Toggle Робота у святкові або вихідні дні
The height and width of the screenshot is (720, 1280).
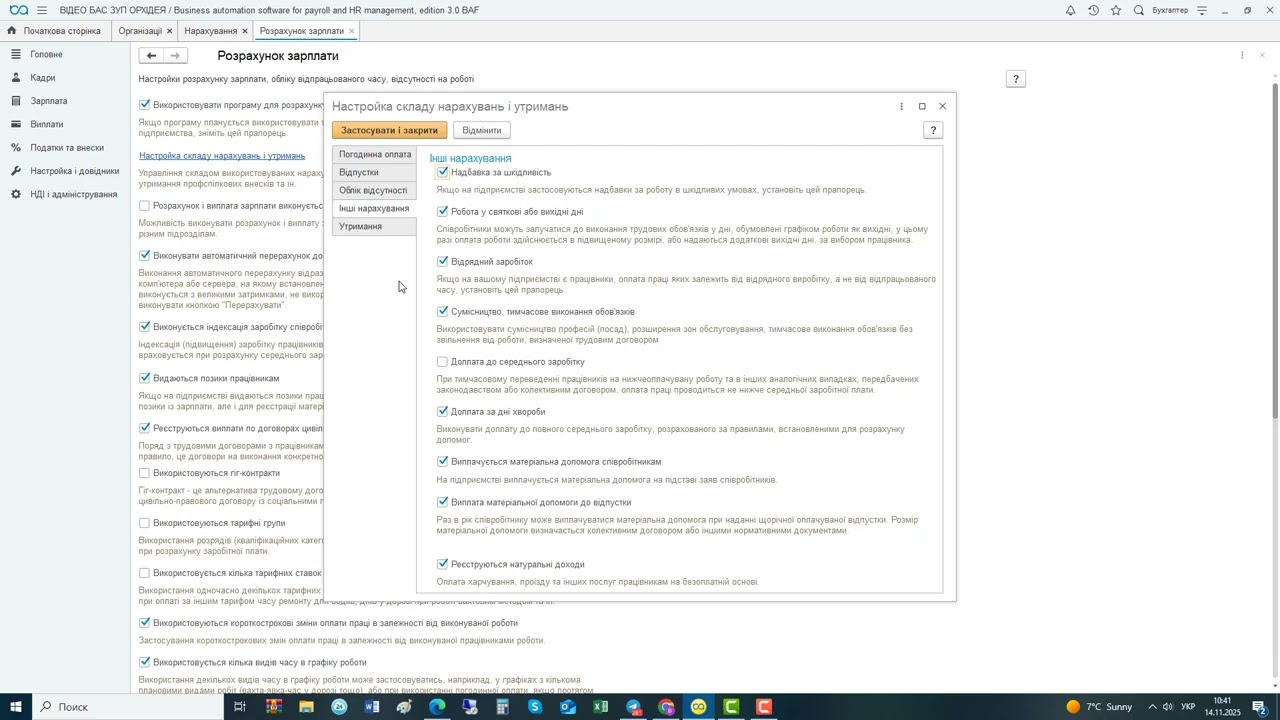(x=443, y=212)
